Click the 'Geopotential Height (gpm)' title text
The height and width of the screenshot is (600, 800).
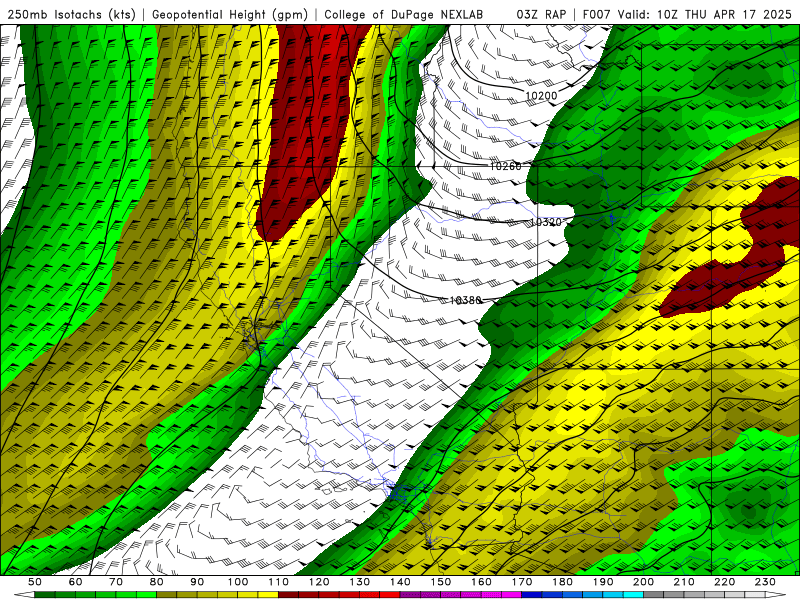(230, 14)
